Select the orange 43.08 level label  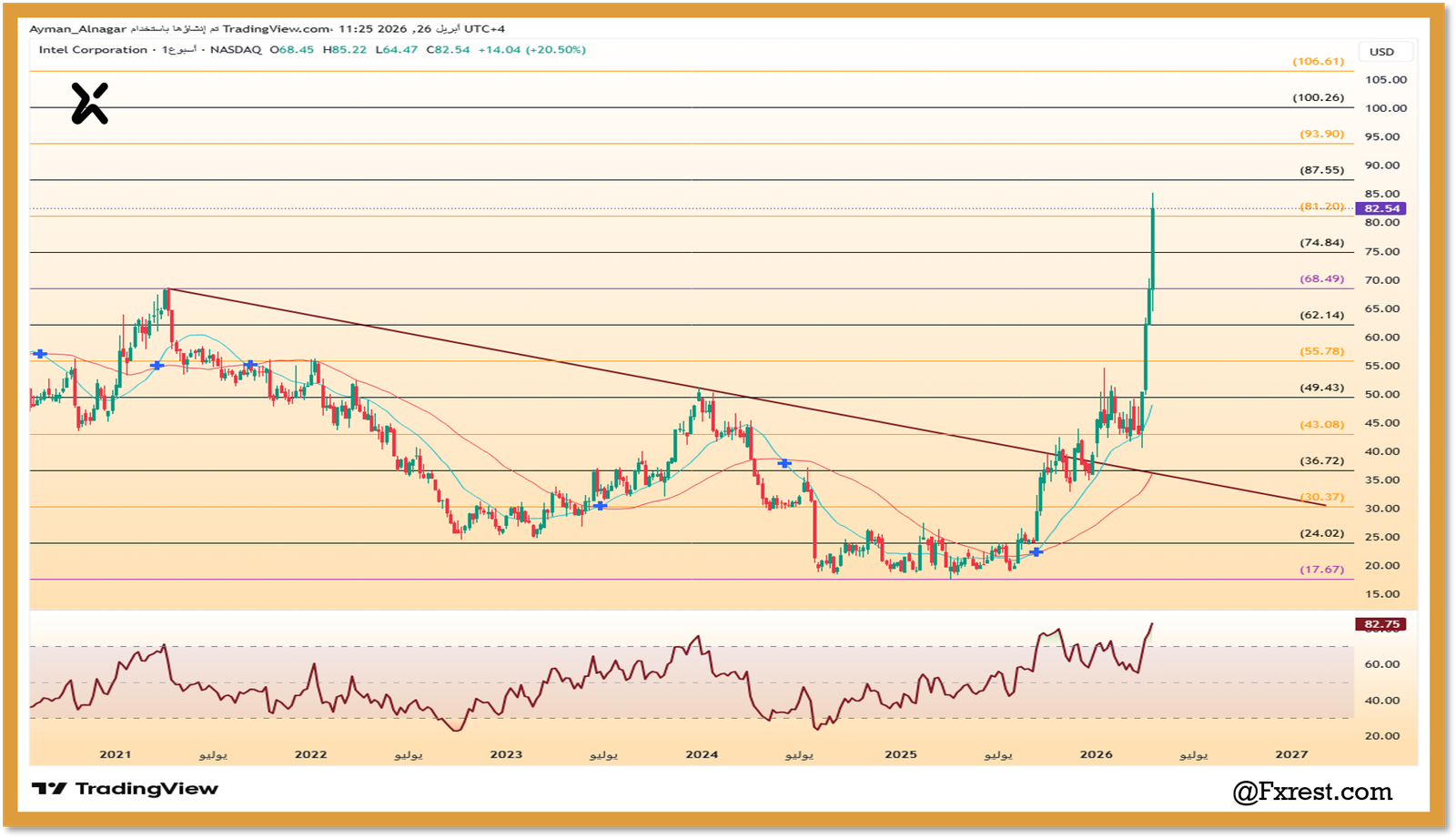(1321, 424)
